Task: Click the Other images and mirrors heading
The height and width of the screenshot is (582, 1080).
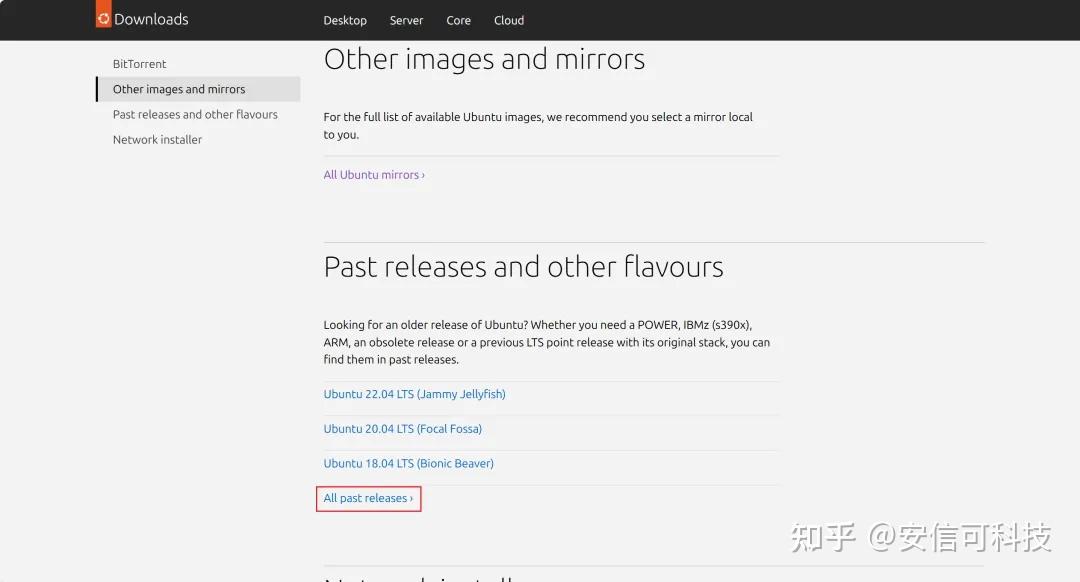Action: point(484,59)
